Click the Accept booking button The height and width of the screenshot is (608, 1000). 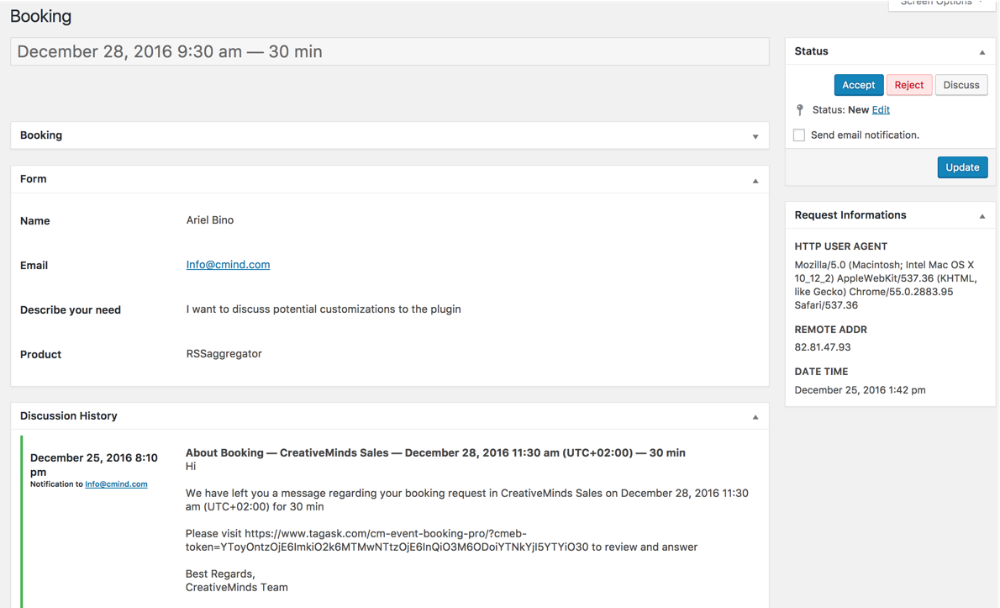point(858,85)
